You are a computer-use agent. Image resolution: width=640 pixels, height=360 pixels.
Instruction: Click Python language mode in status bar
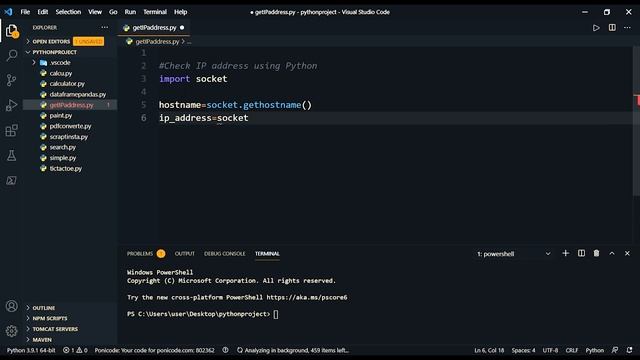click(595, 350)
